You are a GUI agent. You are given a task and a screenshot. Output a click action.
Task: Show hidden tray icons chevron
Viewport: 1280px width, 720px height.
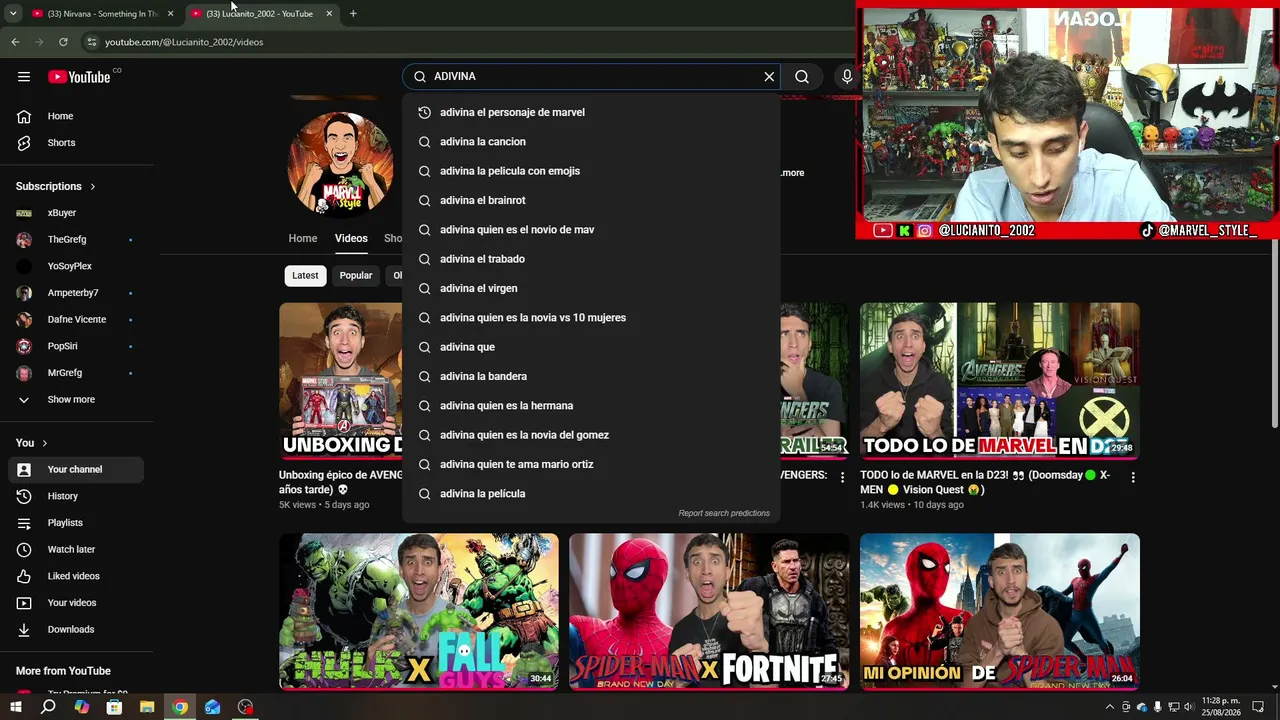1109,707
